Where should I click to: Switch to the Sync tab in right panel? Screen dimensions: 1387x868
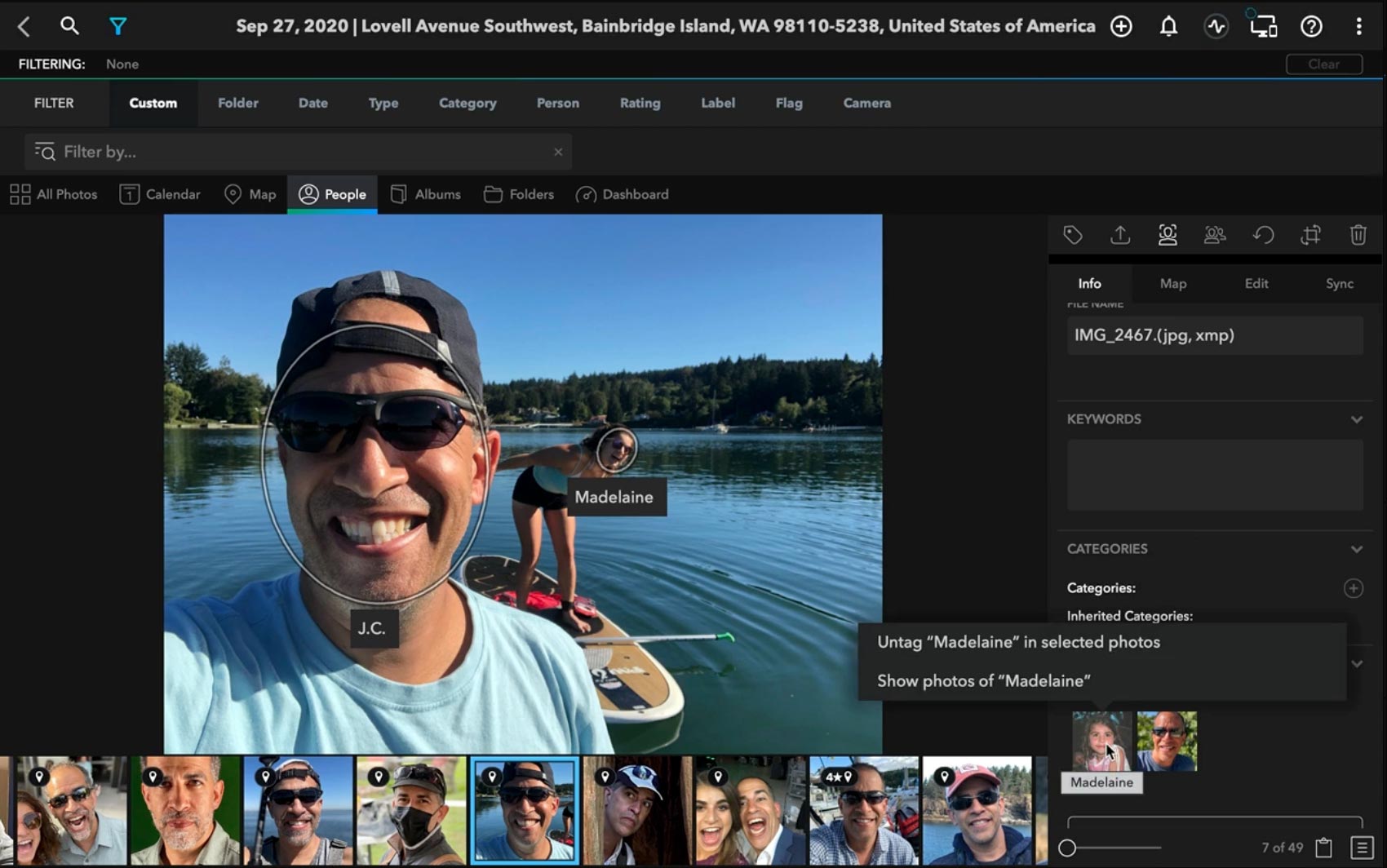tap(1340, 283)
